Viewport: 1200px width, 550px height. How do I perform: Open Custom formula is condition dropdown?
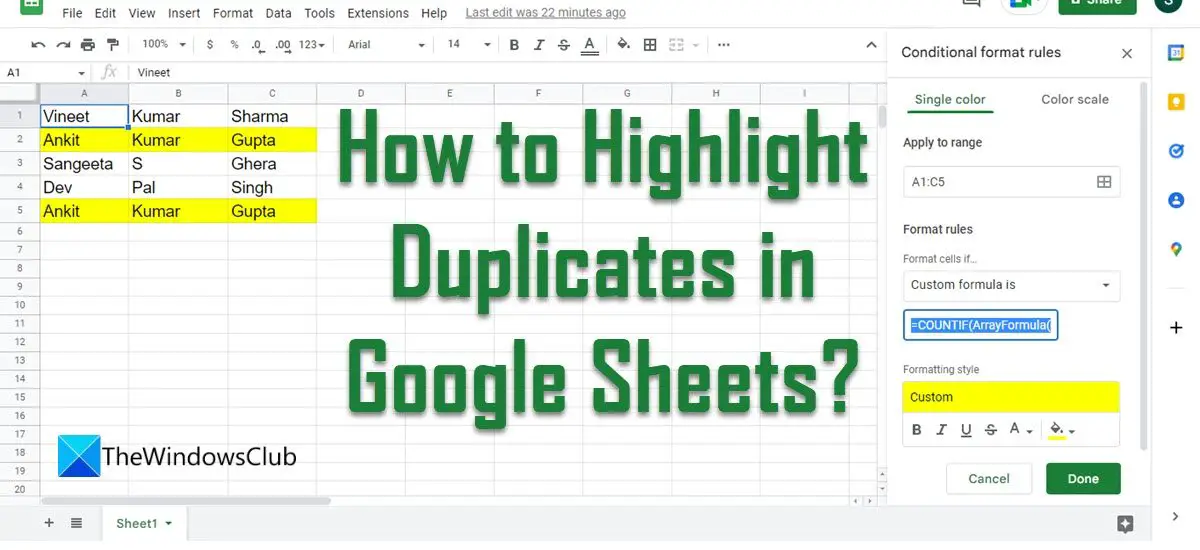[1011, 285]
